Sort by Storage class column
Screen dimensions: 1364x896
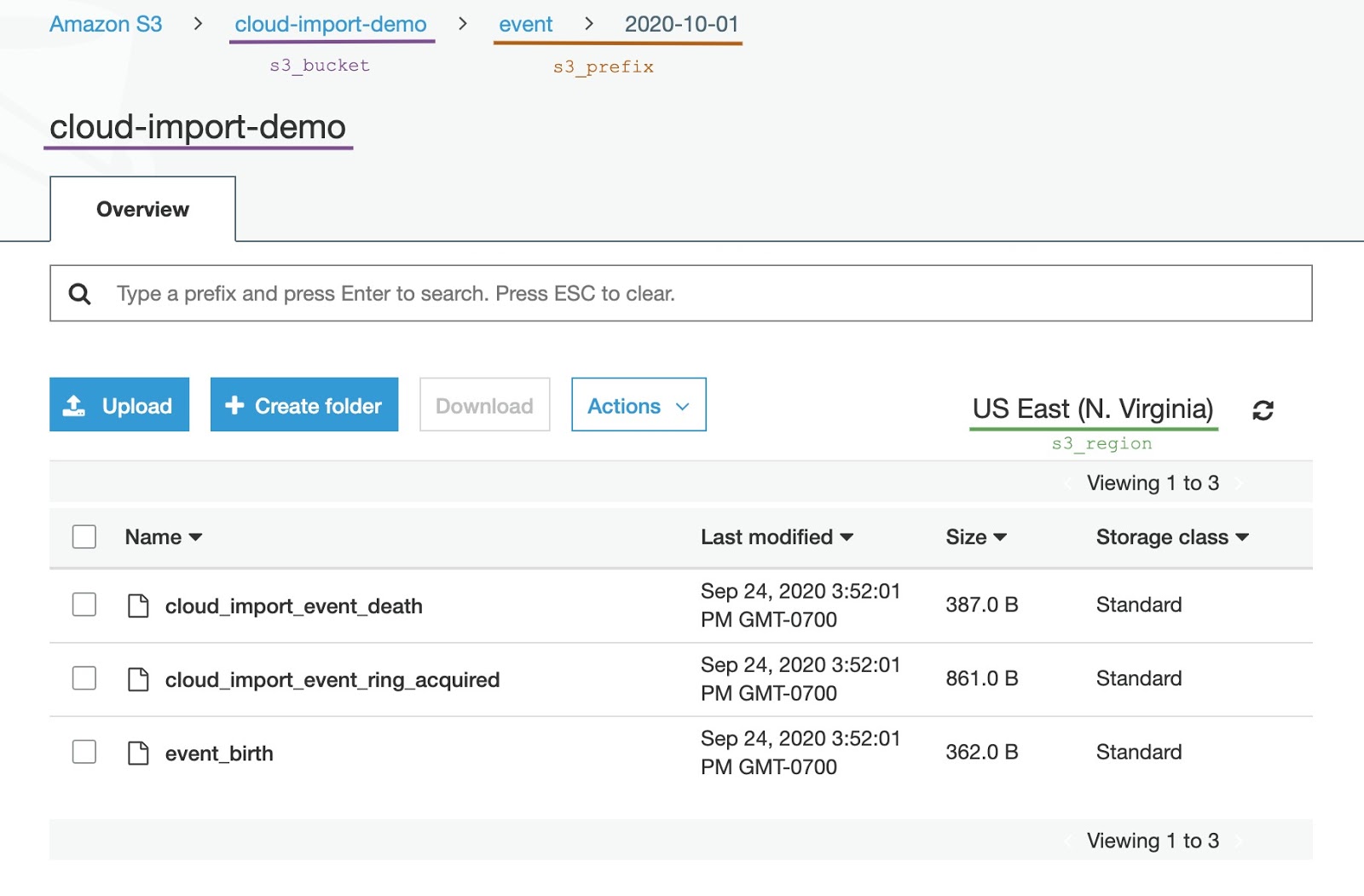click(x=1172, y=537)
